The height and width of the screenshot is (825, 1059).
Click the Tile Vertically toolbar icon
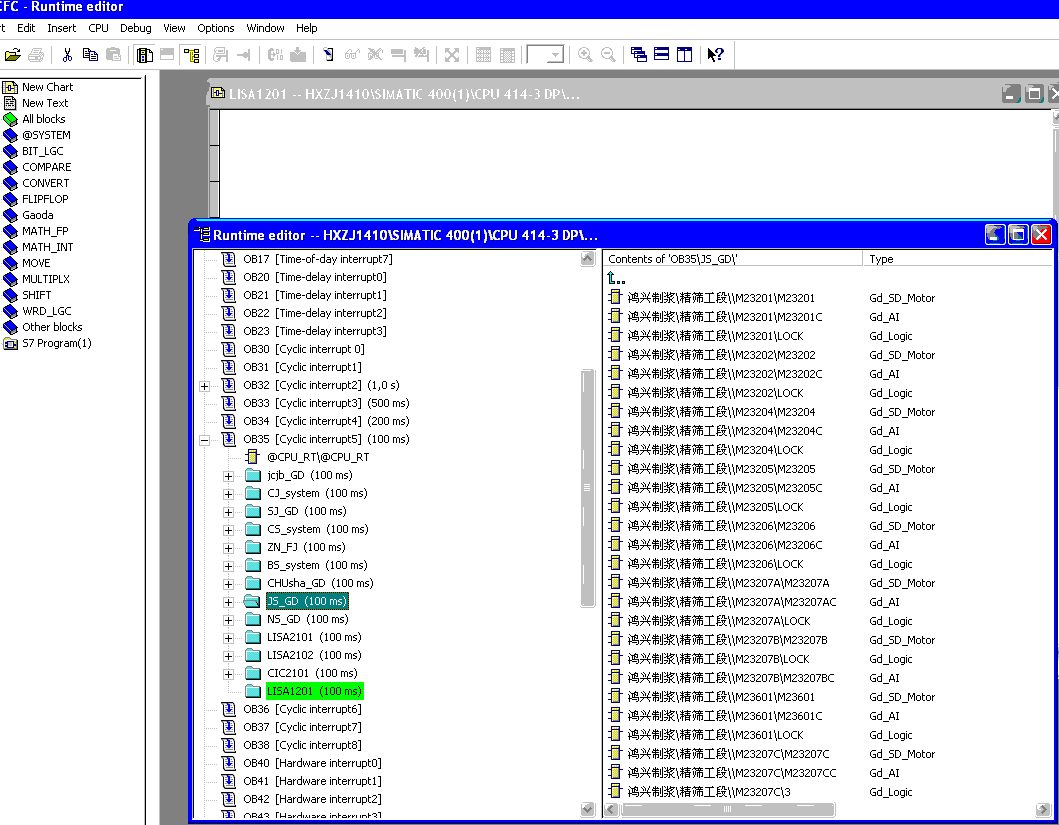(x=684, y=55)
